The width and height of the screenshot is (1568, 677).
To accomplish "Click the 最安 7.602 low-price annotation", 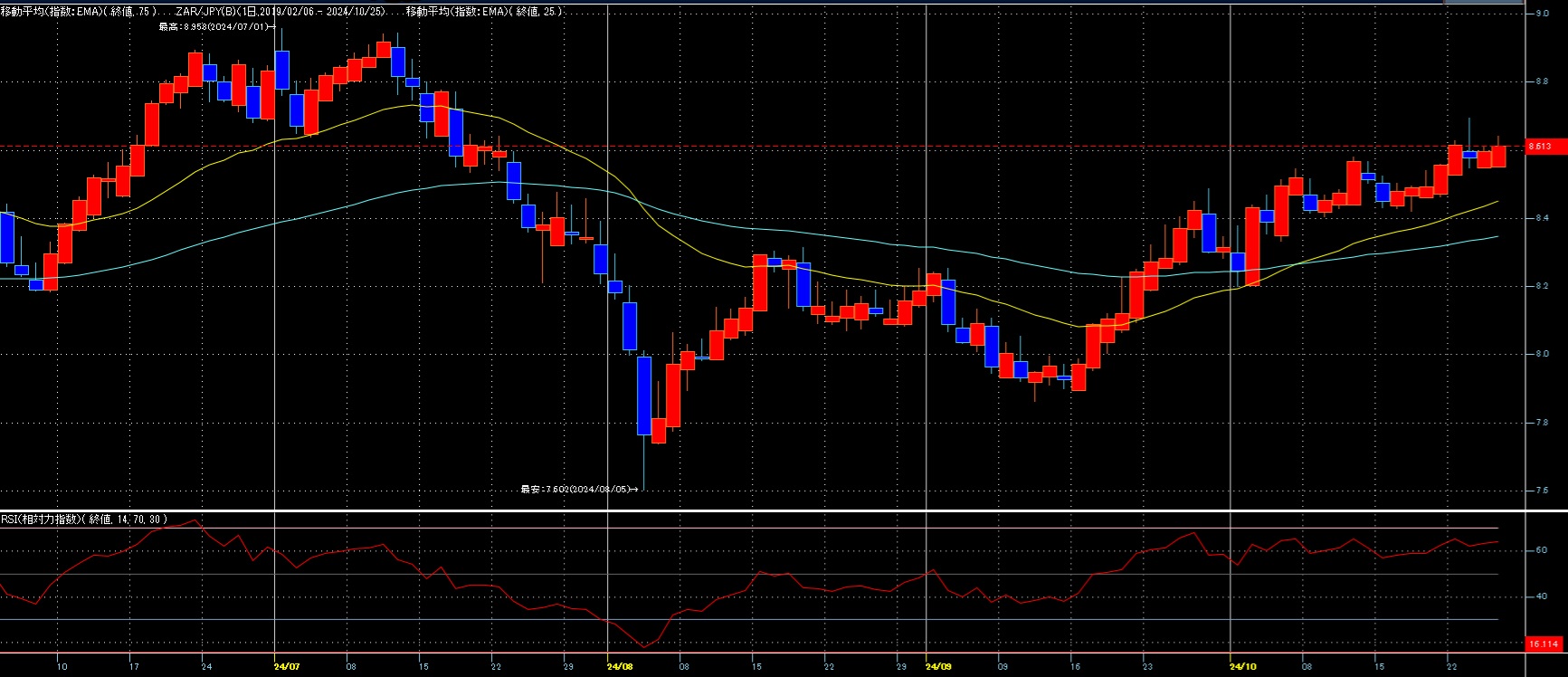I will pos(579,490).
